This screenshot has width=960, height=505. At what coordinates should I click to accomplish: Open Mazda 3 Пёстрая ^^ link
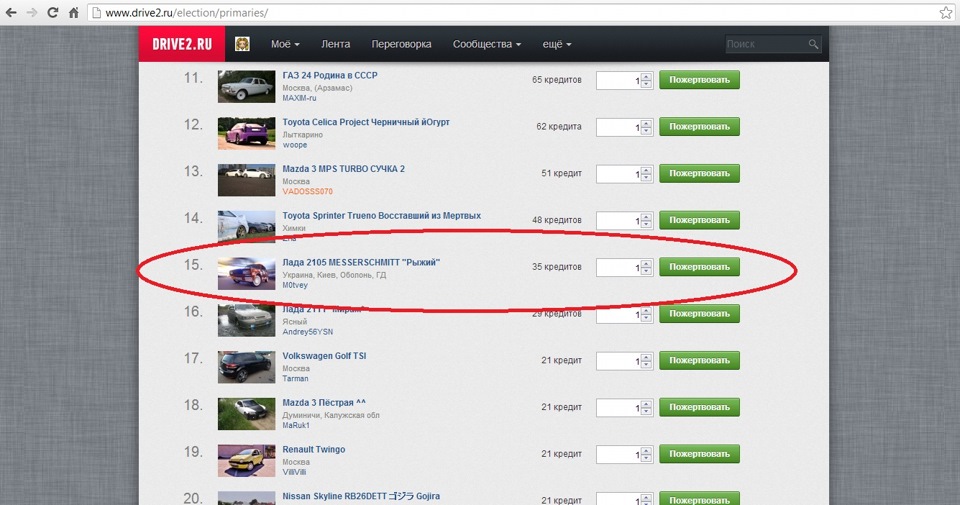click(324, 403)
